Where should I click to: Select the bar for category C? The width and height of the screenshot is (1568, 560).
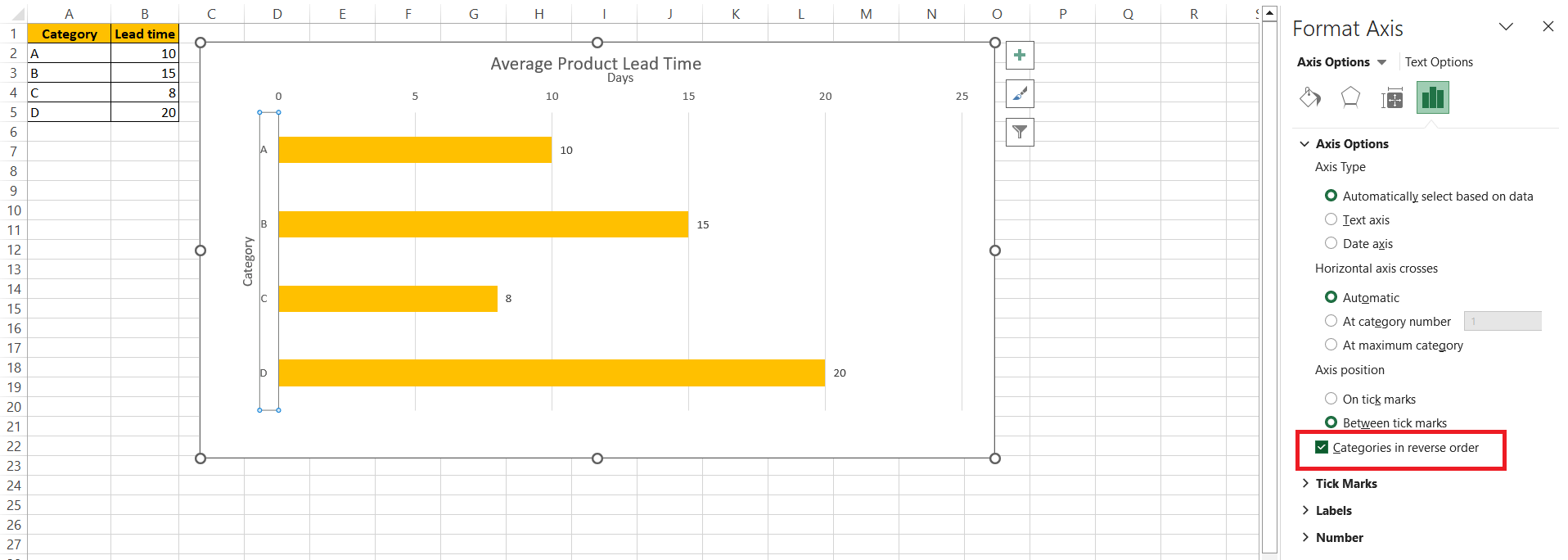(x=388, y=299)
